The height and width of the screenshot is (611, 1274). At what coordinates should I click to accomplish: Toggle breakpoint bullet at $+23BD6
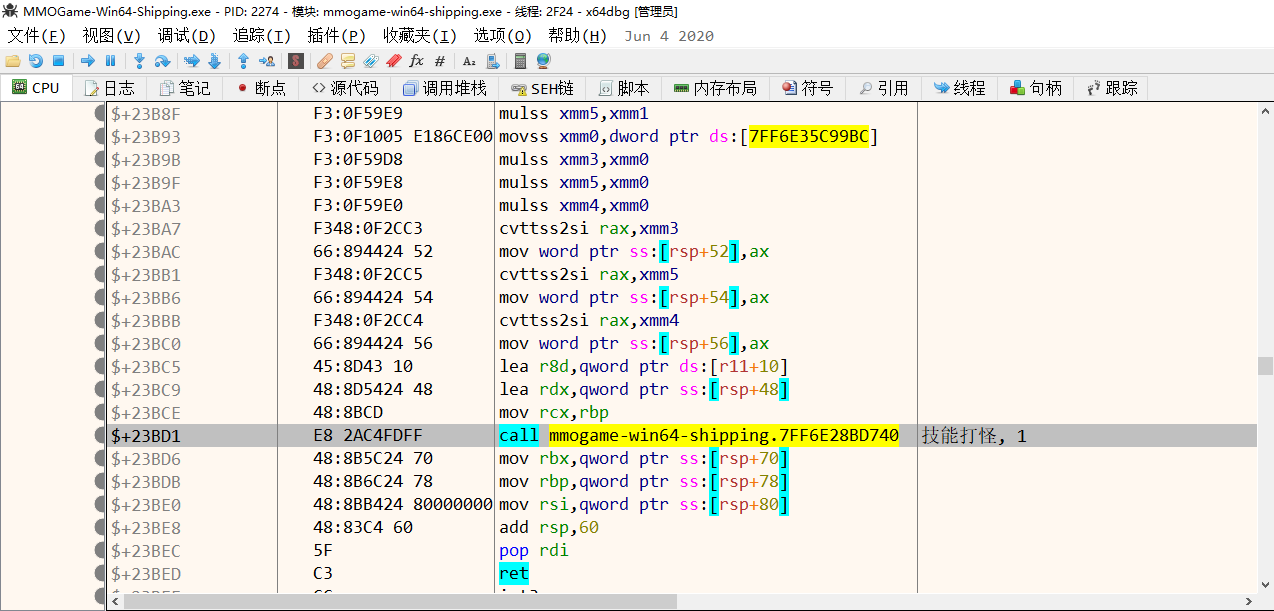pyautogui.click(x=100, y=458)
